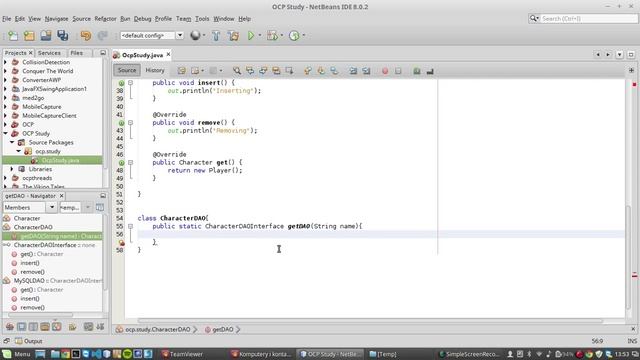Screen dimensions: 640x360
Task: Click the Uncomment icon in editor toolbar
Action: point(430,71)
